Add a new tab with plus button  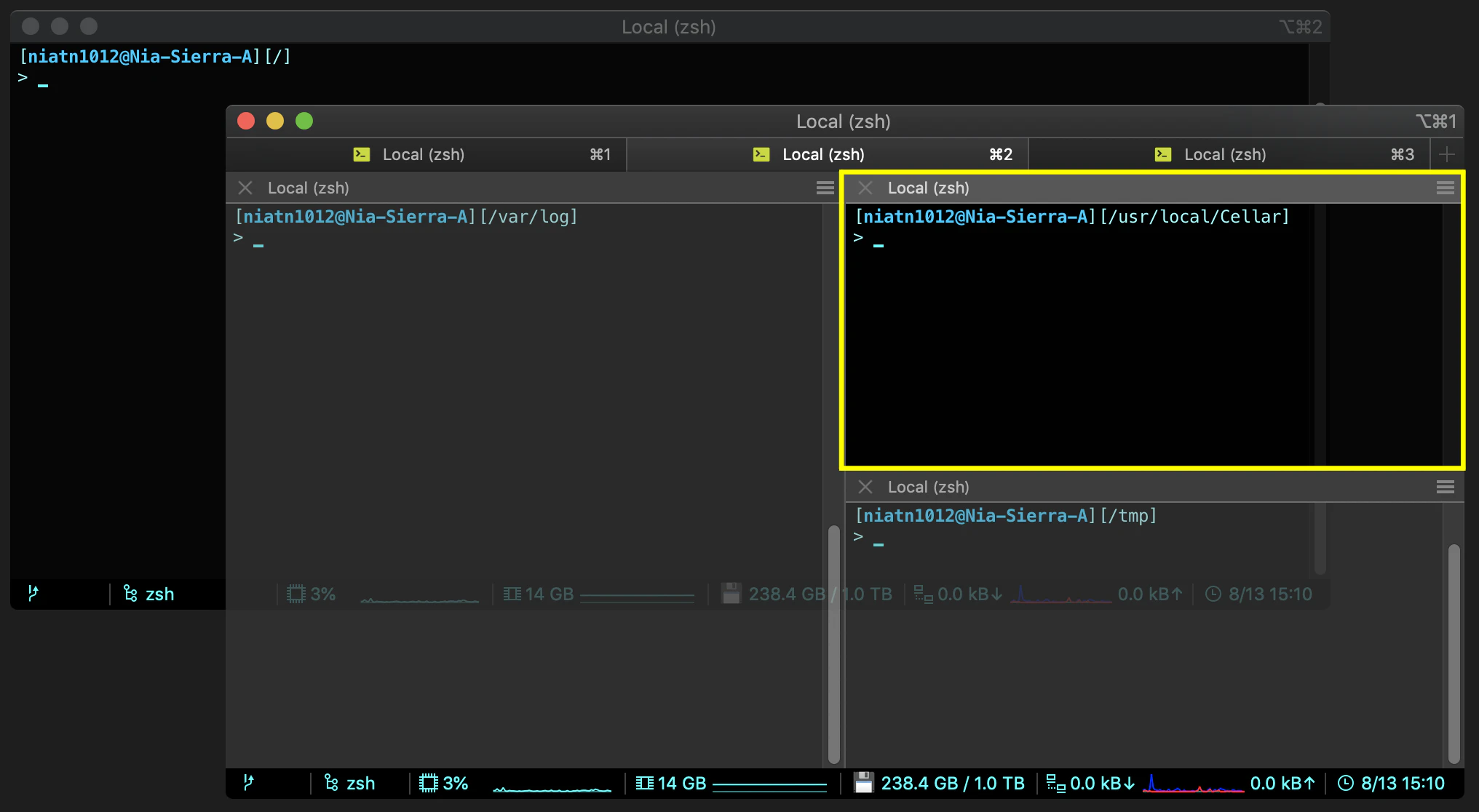tap(1447, 154)
